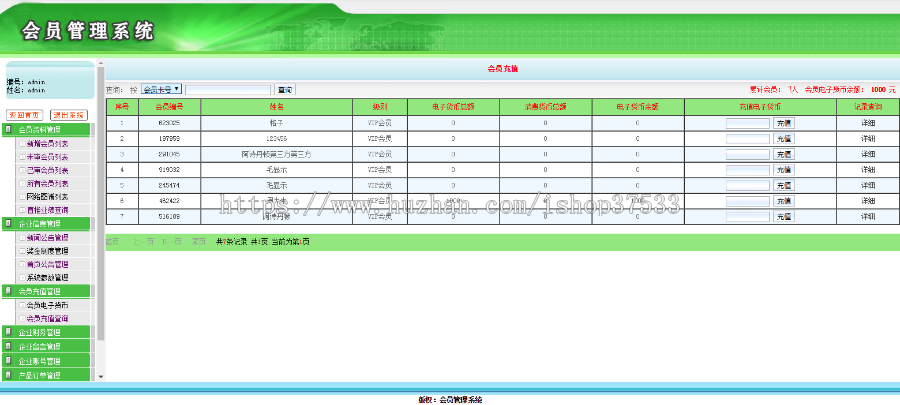Open 奖金制度管理 in the sidebar
Screen dimensions: 900x405
coord(48,251)
